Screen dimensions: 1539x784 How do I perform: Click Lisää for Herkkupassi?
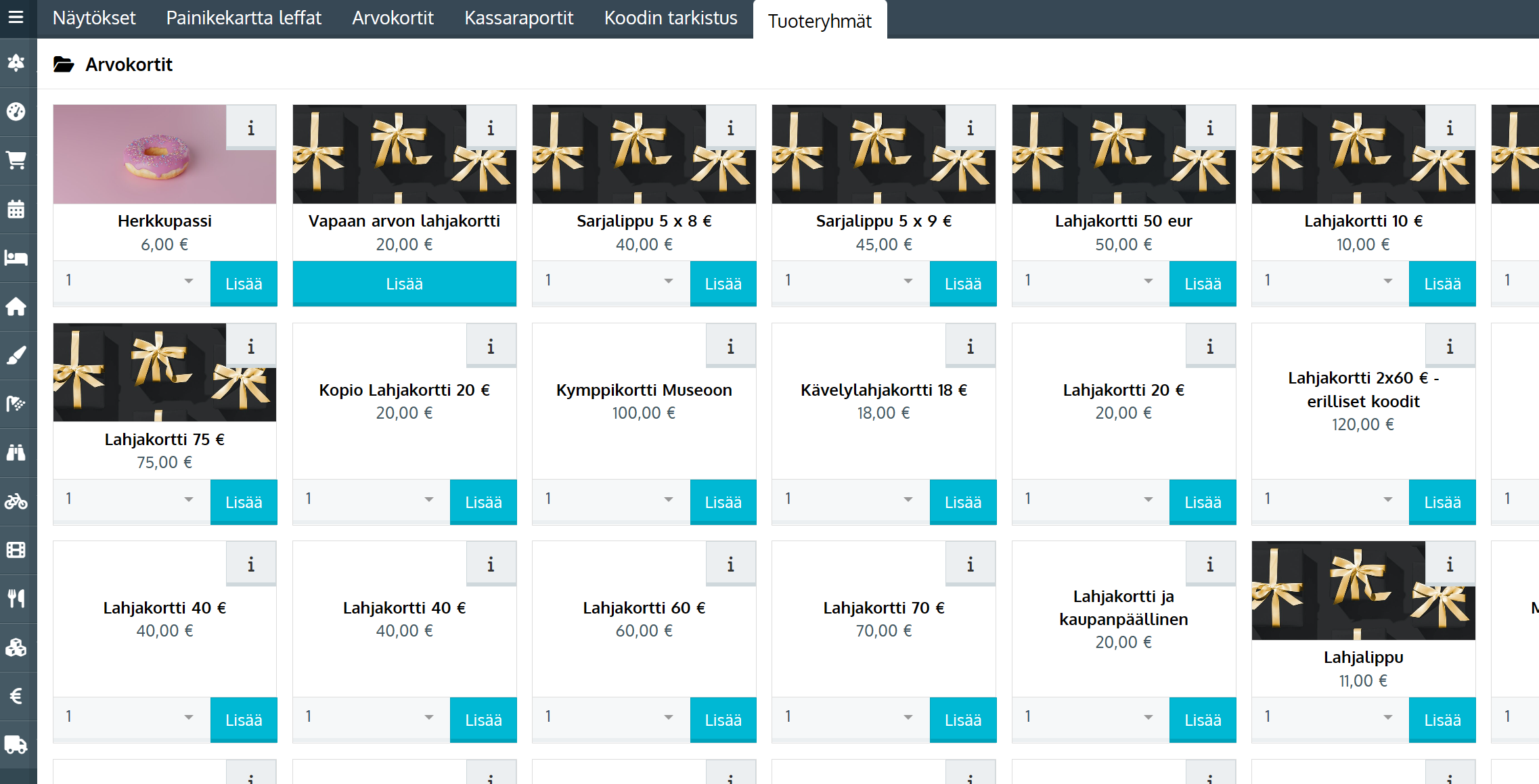[x=244, y=283]
